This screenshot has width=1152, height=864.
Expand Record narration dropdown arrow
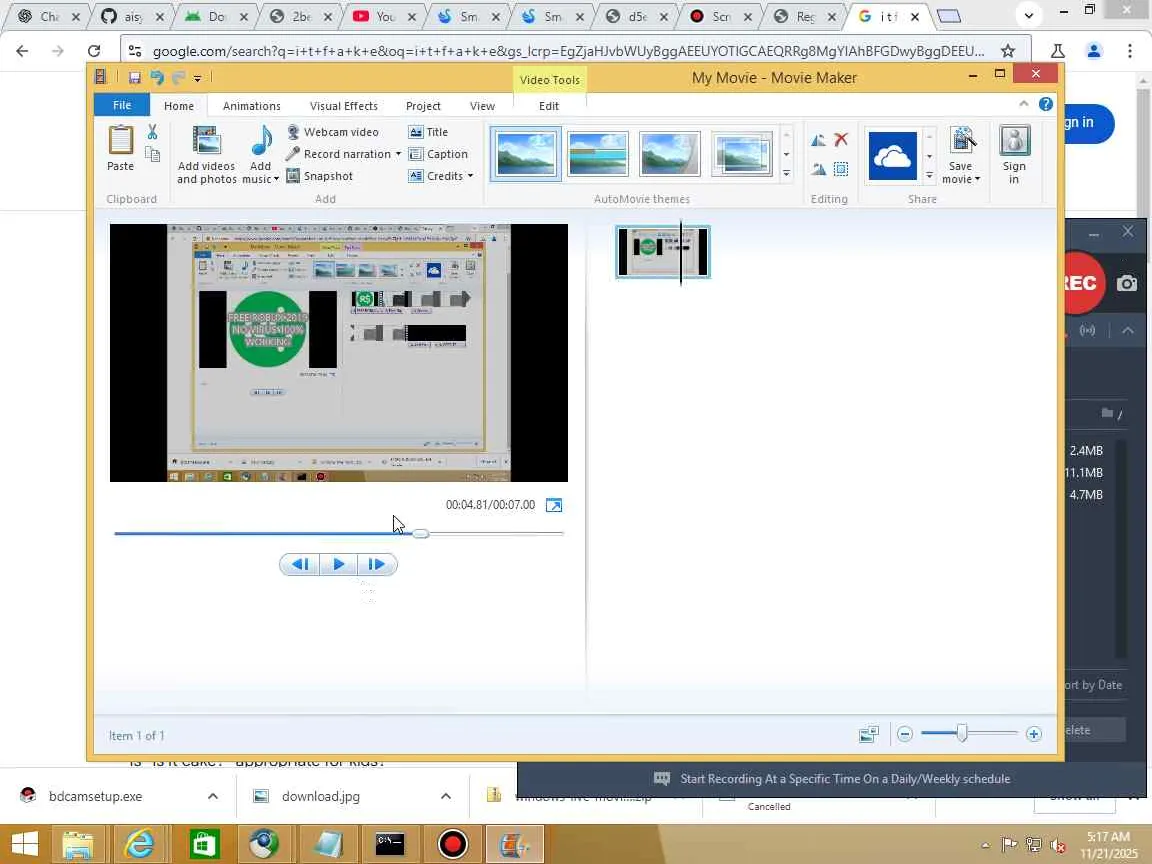[398, 154]
